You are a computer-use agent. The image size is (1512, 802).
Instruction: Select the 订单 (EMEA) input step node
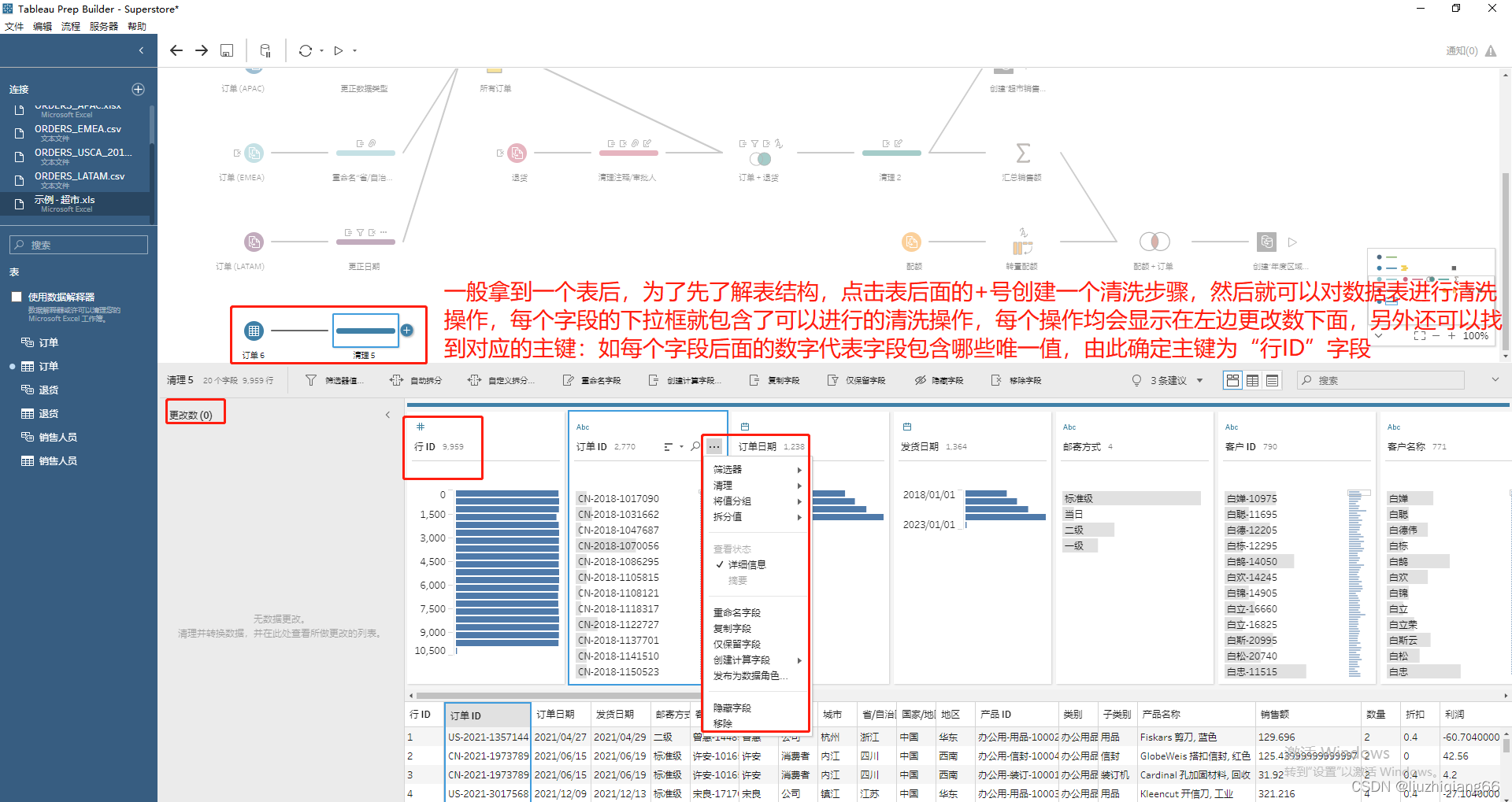(x=254, y=153)
